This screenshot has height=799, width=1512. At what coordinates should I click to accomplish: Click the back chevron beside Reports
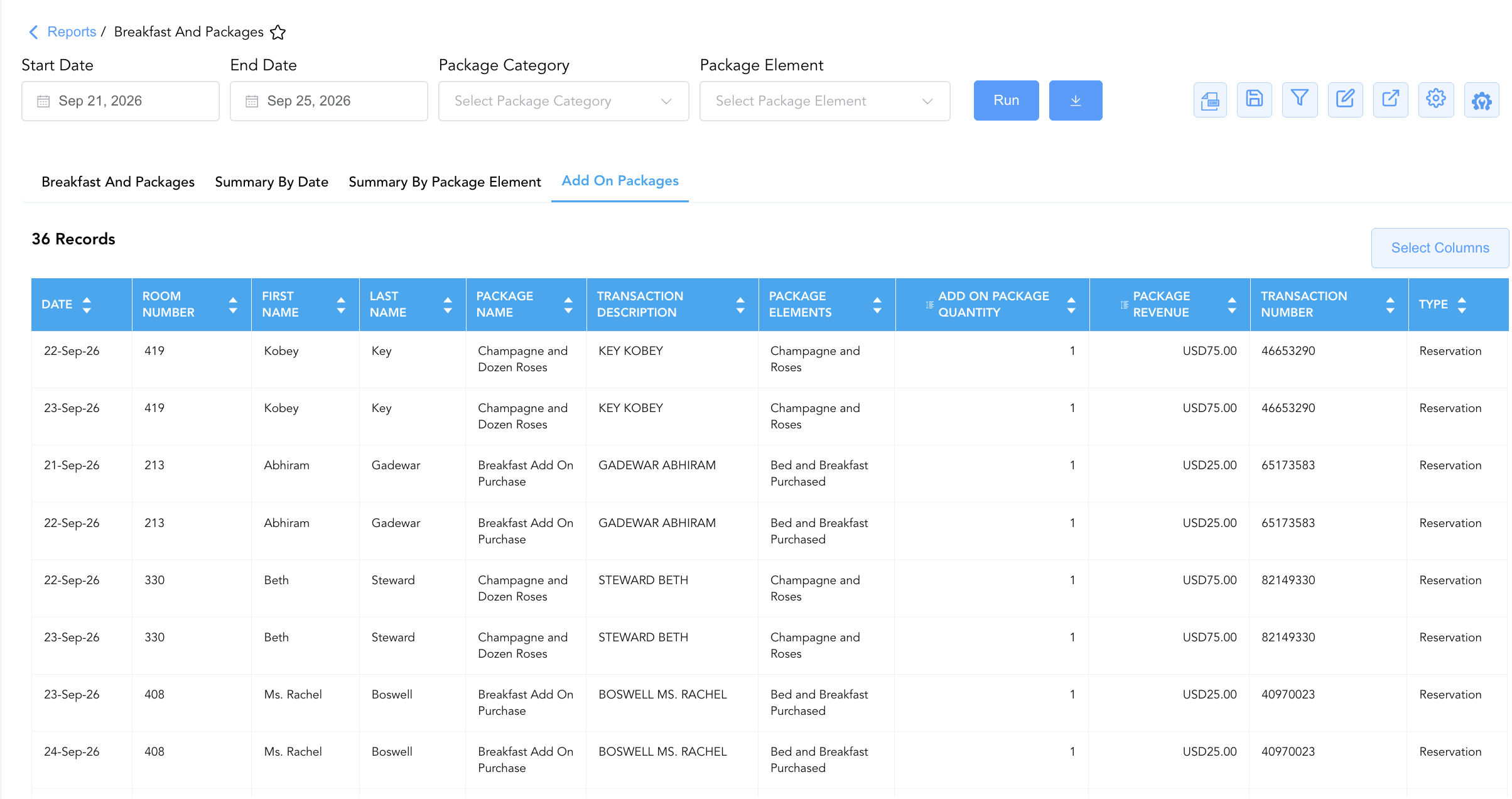[34, 32]
